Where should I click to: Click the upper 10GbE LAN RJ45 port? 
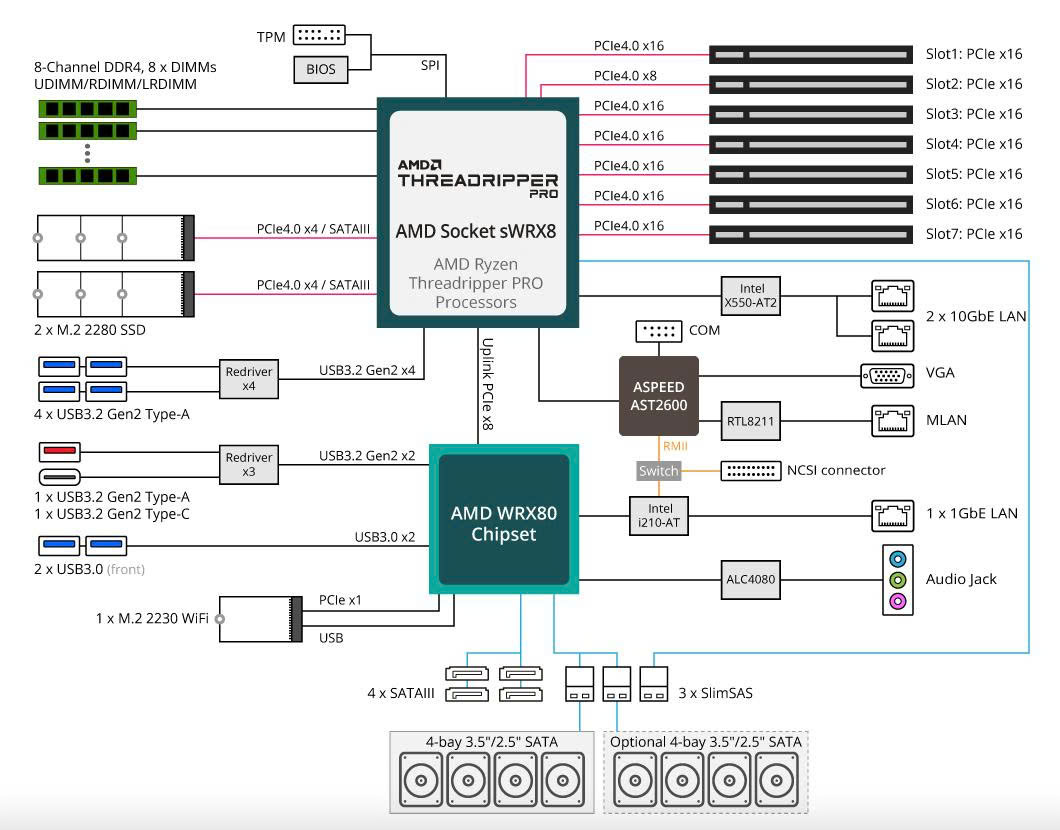coord(892,296)
